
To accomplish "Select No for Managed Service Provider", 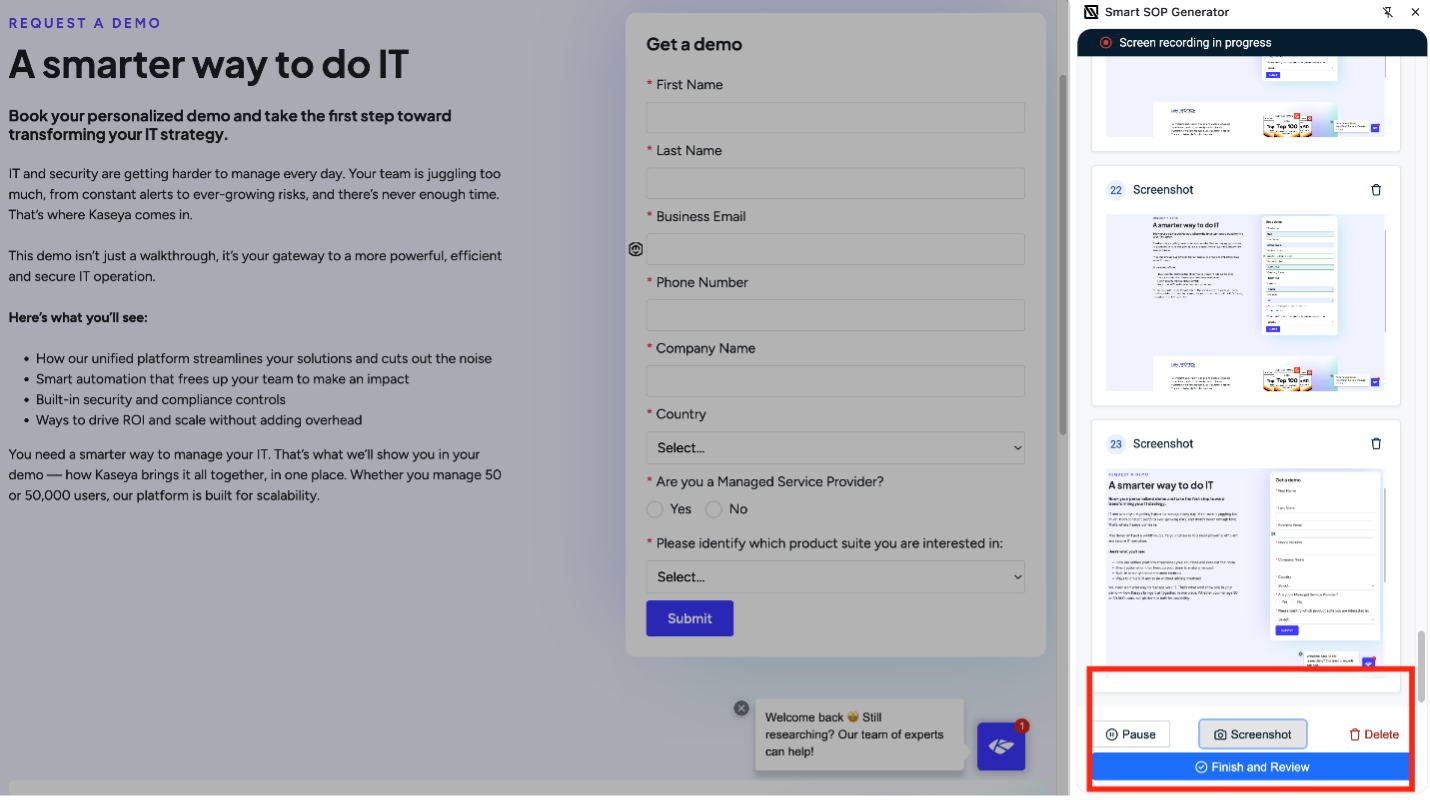I will 714,510.
